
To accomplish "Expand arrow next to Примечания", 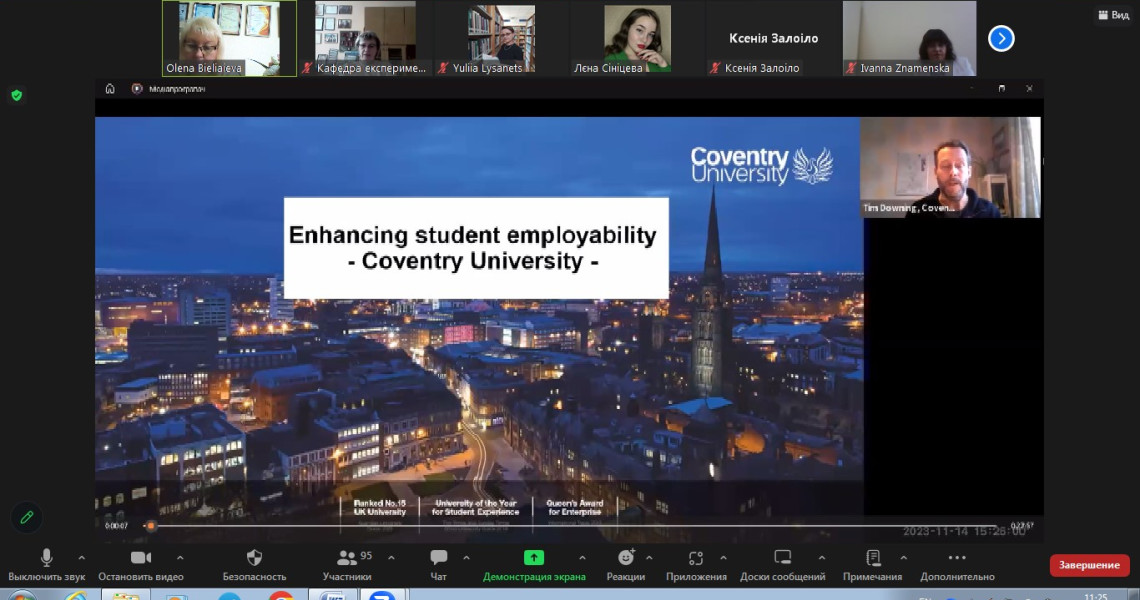I will 904,558.
